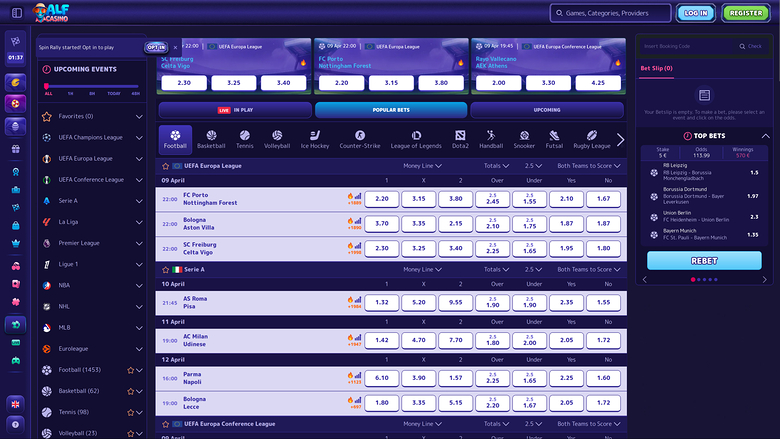Open the crown sidebar icon
Screen dimensions: 780x439
[16, 243]
